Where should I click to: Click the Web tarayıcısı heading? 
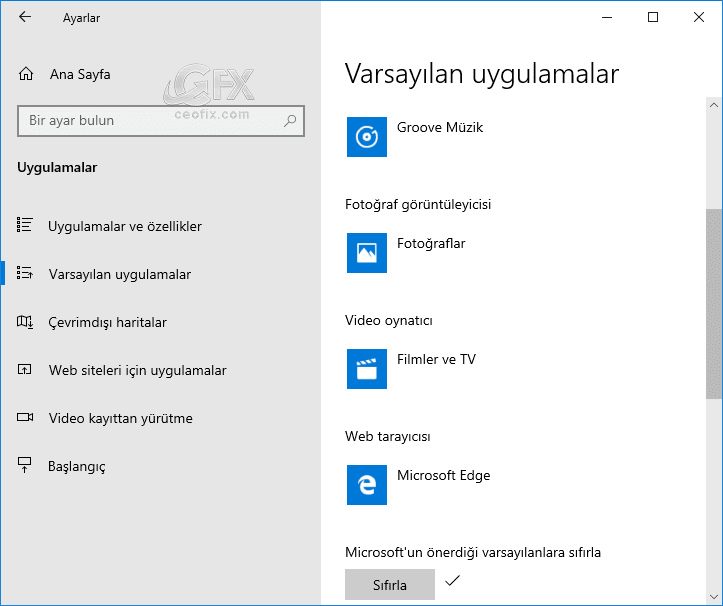click(x=387, y=436)
